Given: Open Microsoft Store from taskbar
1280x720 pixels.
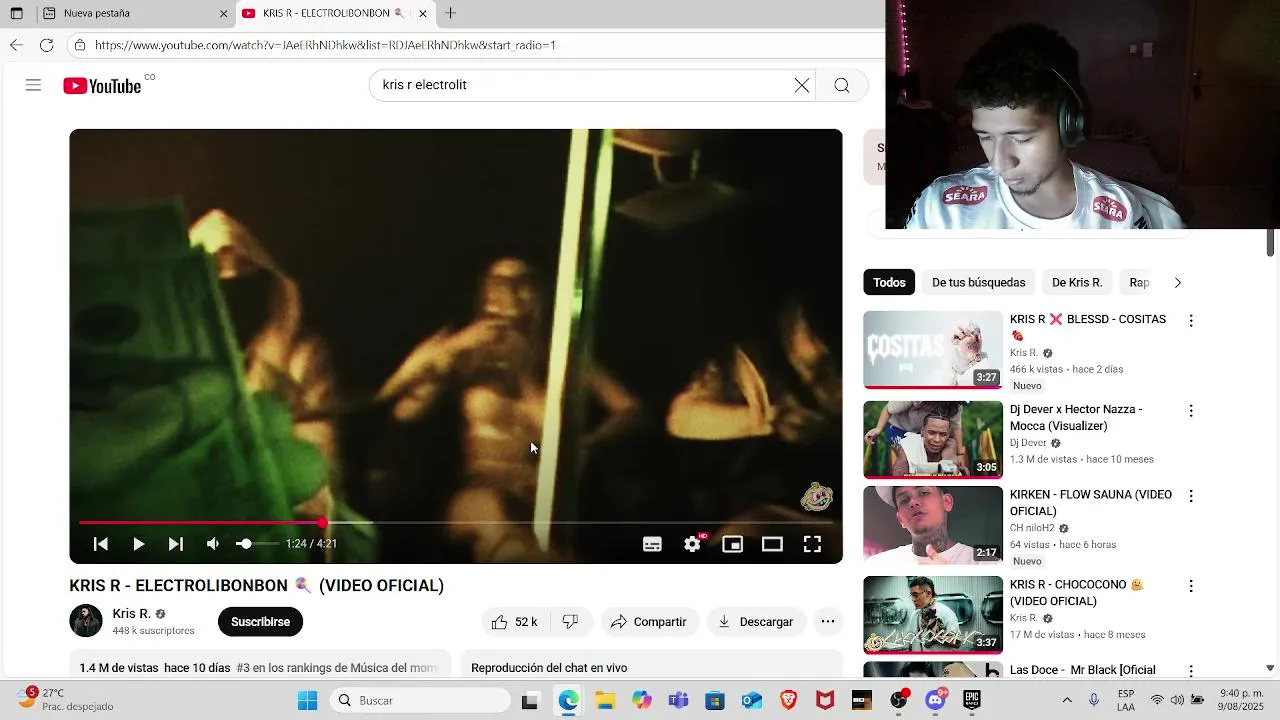Looking at the screenshot, I should coord(714,700).
